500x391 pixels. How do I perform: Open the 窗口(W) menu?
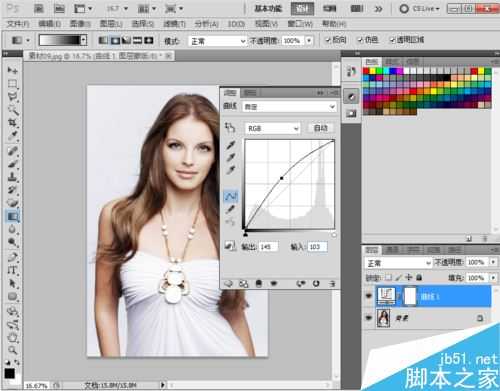tap(300, 24)
